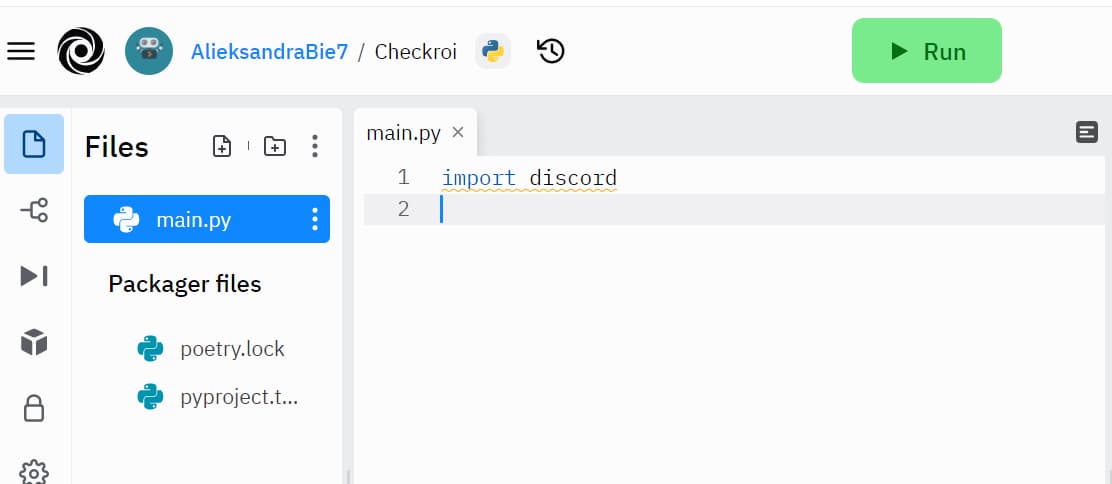Click the Python language badge icon
Screen dimensions: 1112x484
(493, 51)
